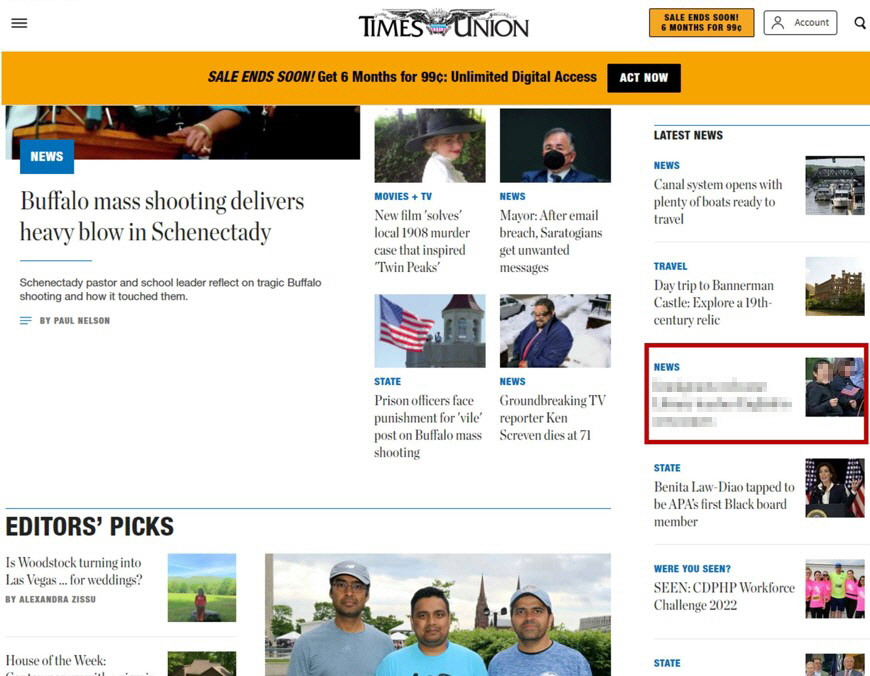Click the Times Union logo
Image resolution: width=870 pixels, height=676 pixels.
(x=444, y=24)
